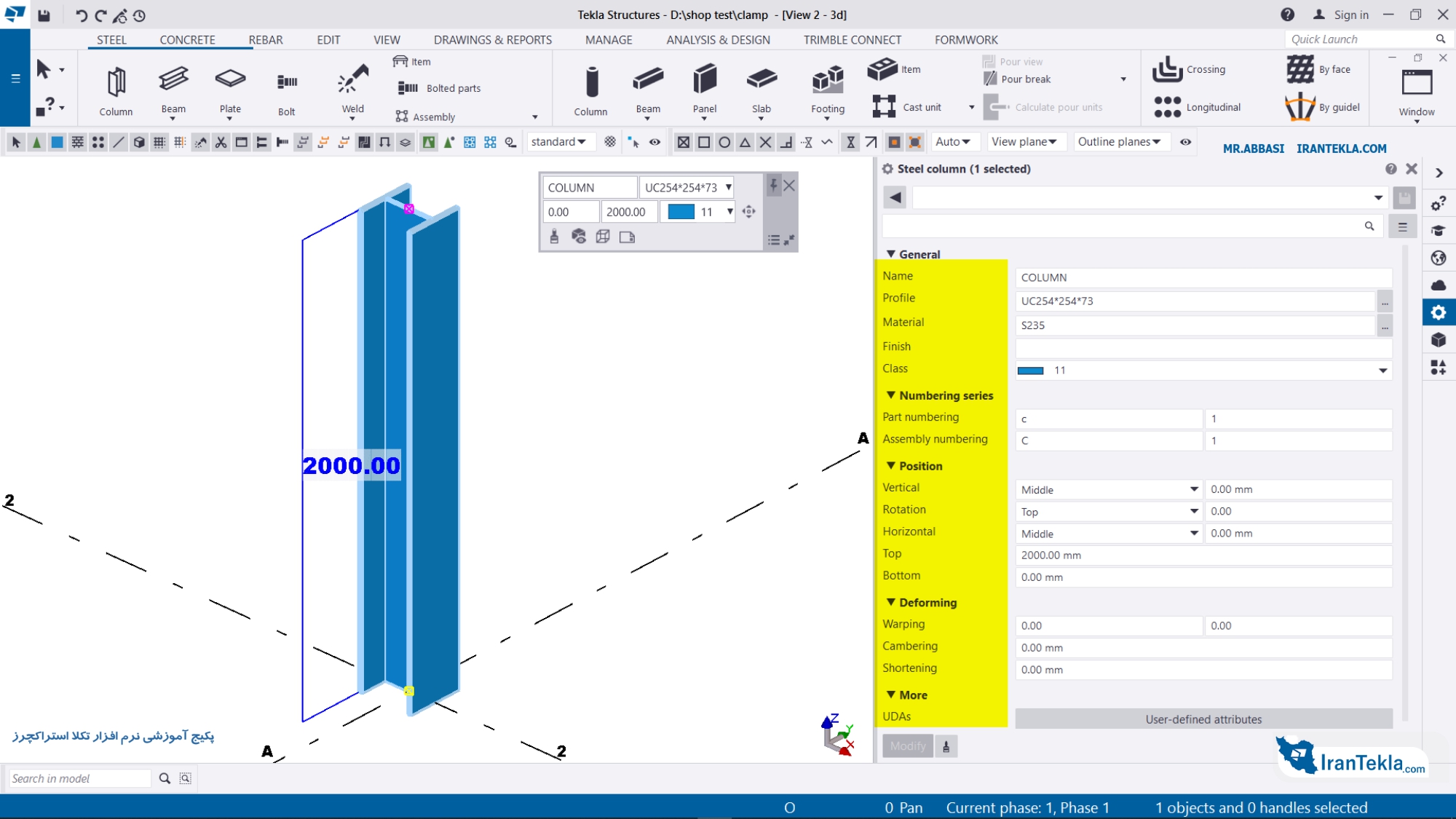This screenshot has height=819, width=1456.
Task: Toggle selection filter eye visibility
Action: (654, 142)
